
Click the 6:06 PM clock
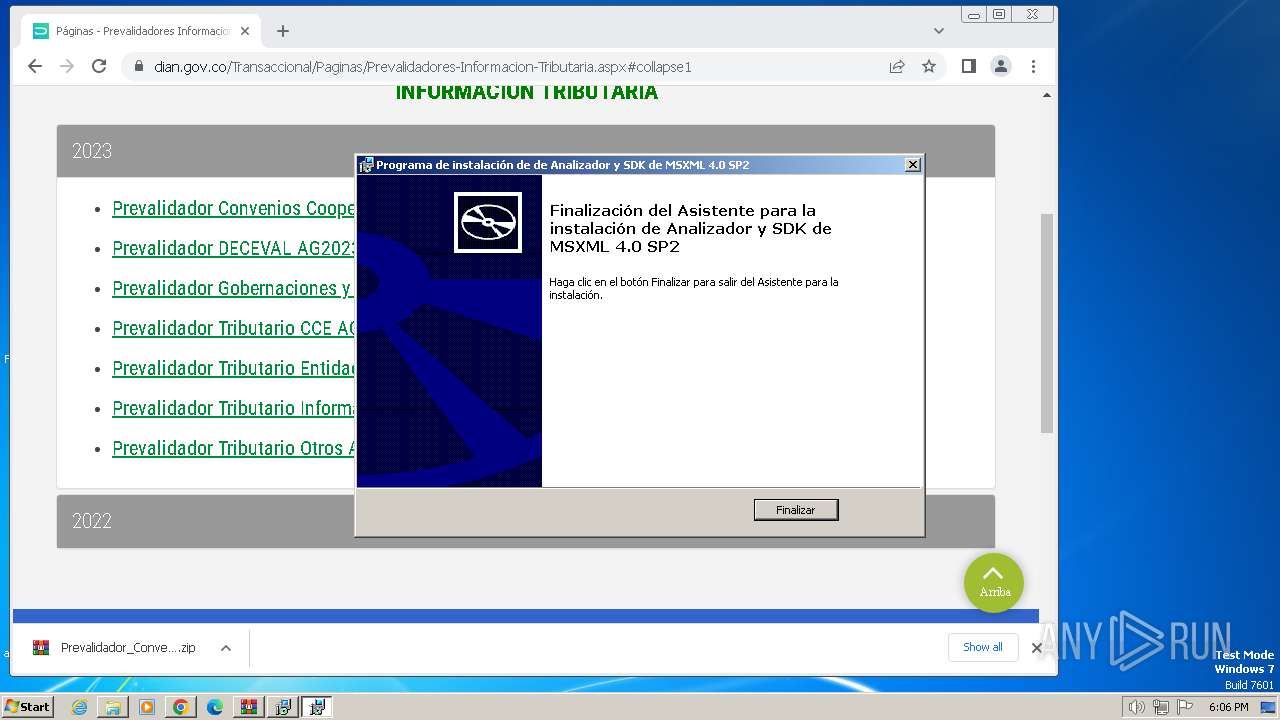1228,707
